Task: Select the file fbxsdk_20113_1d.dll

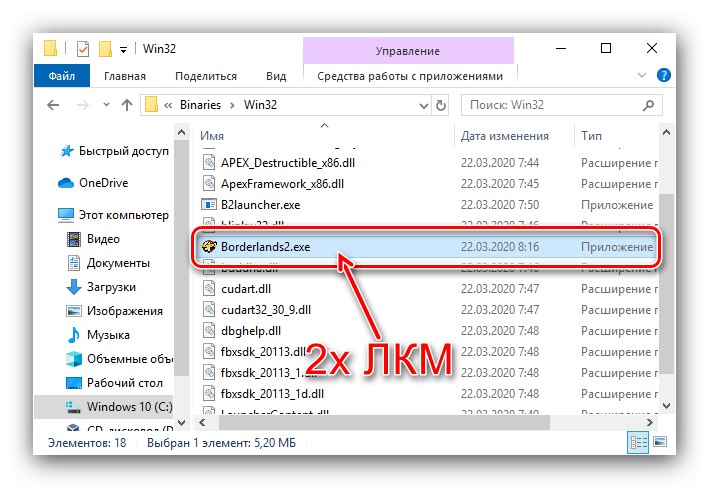Action: (272, 394)
